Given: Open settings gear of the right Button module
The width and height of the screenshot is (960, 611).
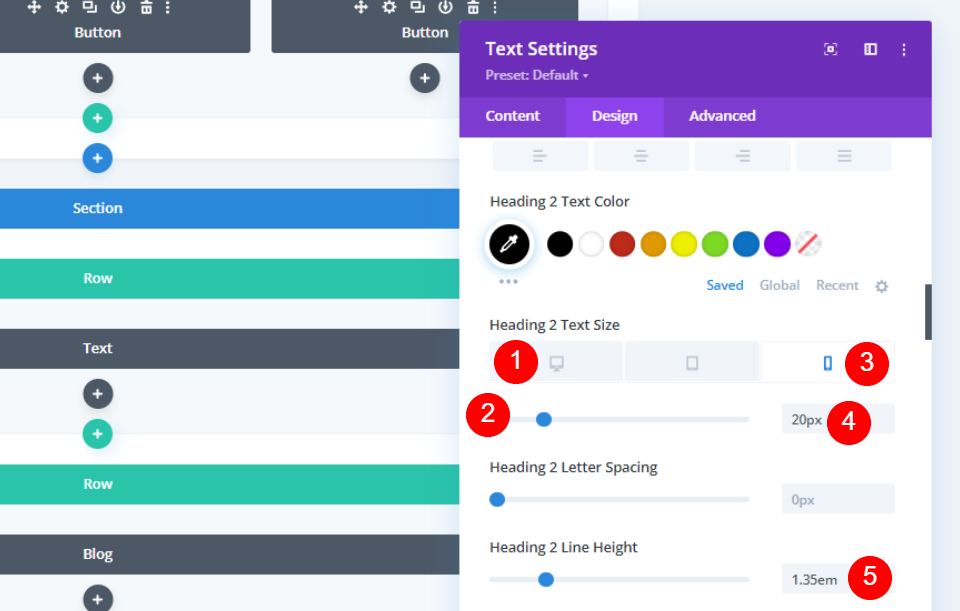Looking at the screenshot, I should click(389, 7).
